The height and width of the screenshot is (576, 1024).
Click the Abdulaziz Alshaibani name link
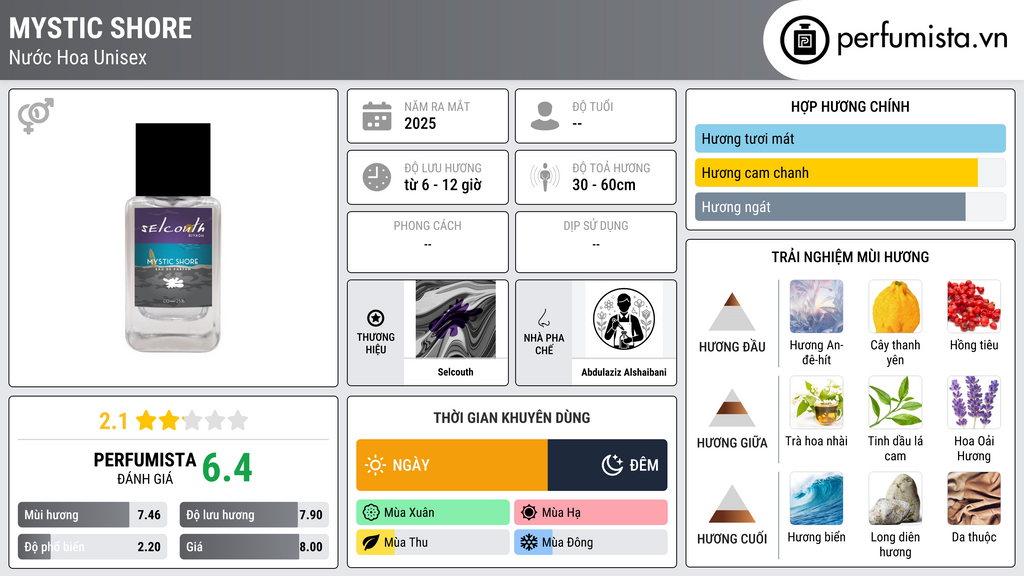(x=624, y=372)
